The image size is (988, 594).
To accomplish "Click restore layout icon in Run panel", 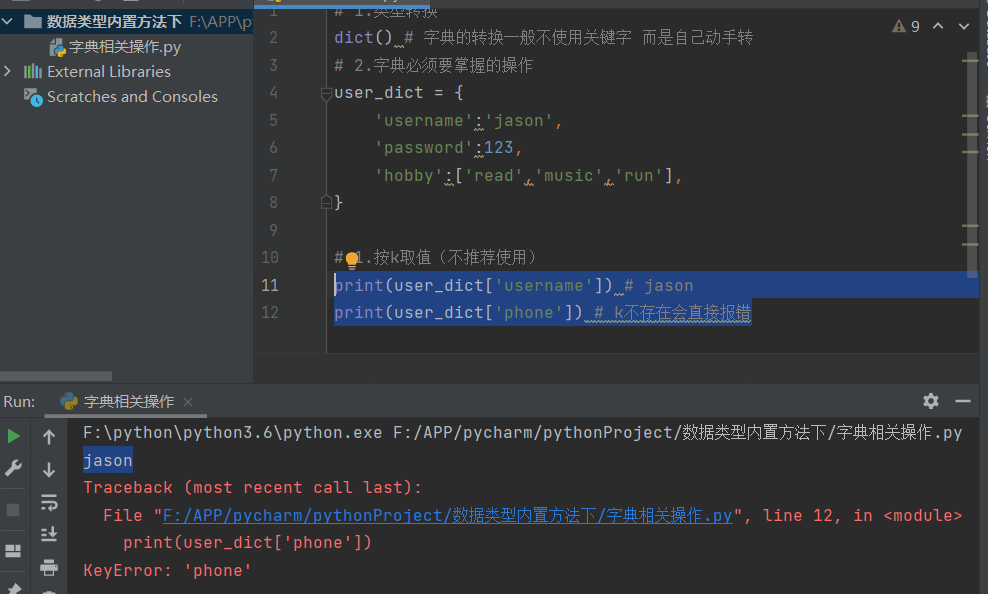I will [13, 551].
